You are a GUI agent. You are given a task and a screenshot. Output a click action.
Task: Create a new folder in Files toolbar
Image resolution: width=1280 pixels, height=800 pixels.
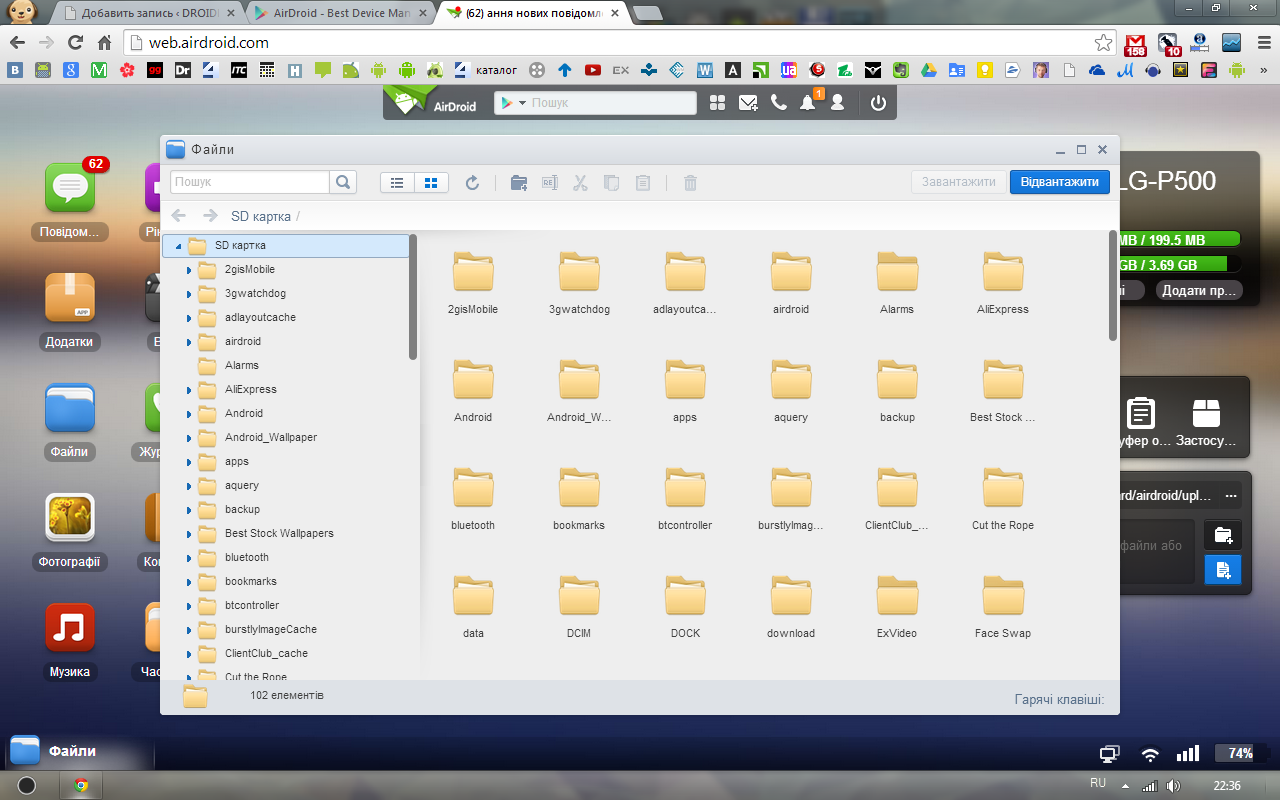[519, 182]
